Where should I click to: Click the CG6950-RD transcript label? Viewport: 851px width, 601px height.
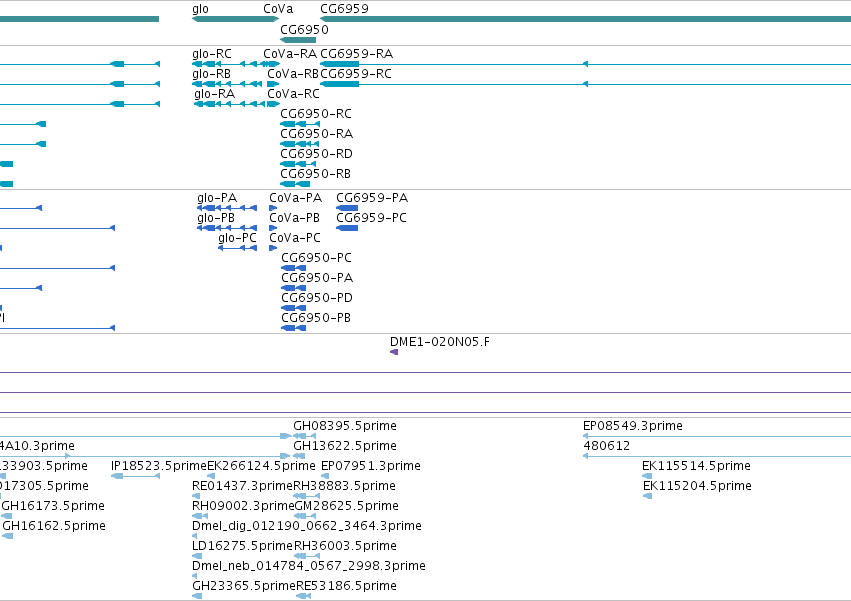point(316,154)
